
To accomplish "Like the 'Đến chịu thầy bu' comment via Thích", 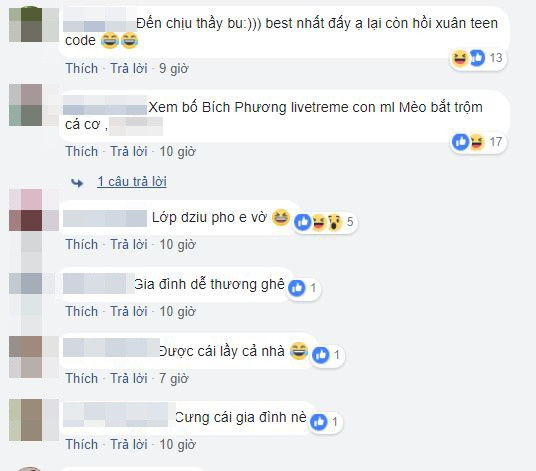I will point(82,68).
